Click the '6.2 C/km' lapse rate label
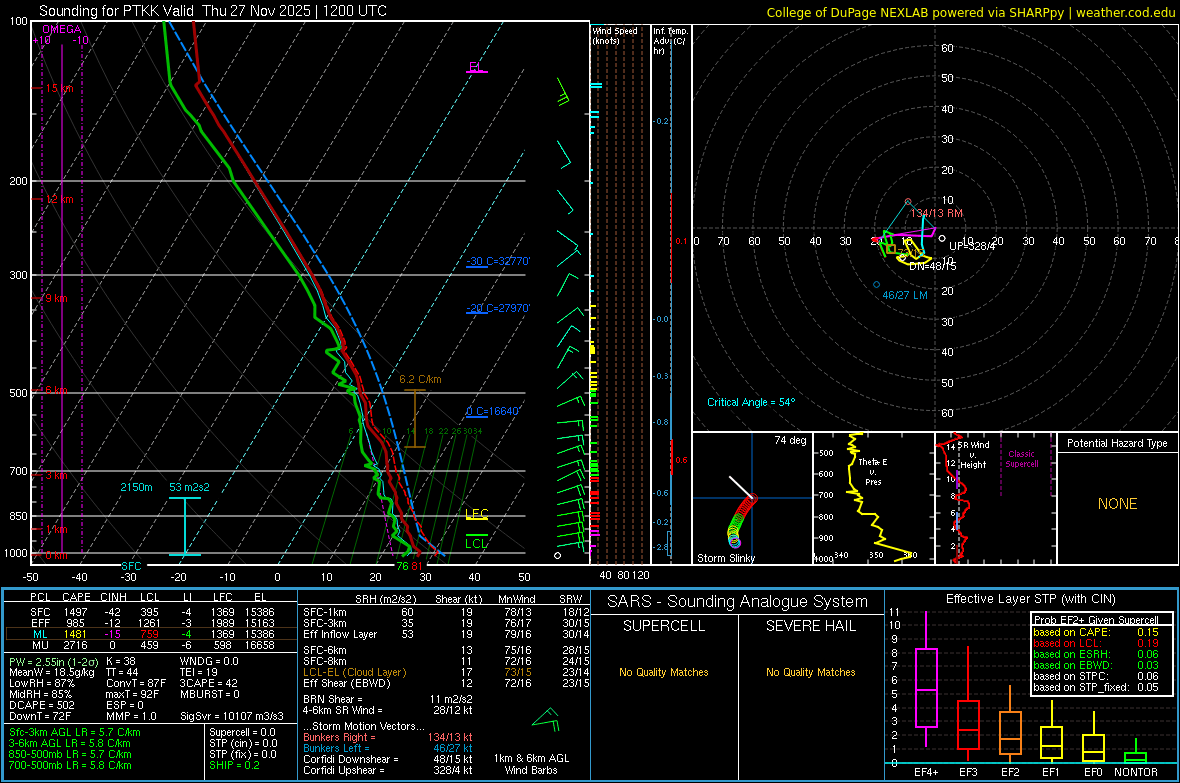 pyautogui.click(x=420, y=379)
